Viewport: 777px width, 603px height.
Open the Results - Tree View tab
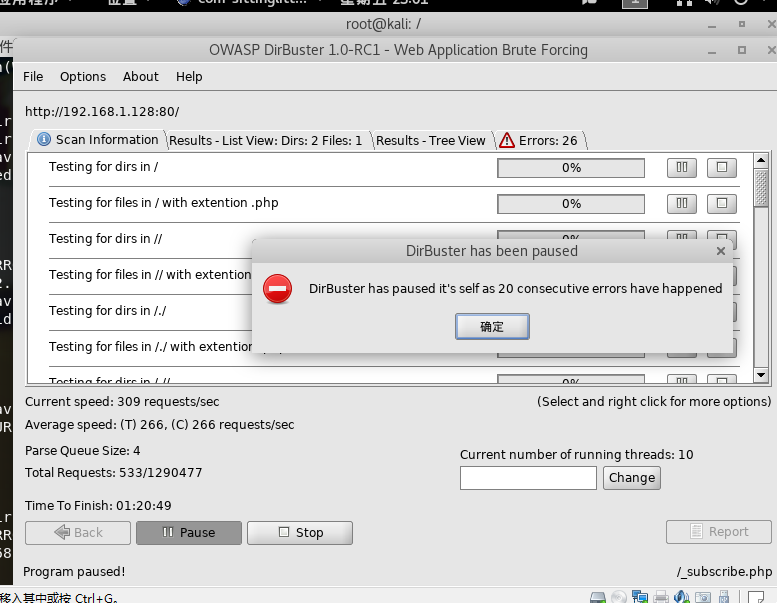(431, 141)
